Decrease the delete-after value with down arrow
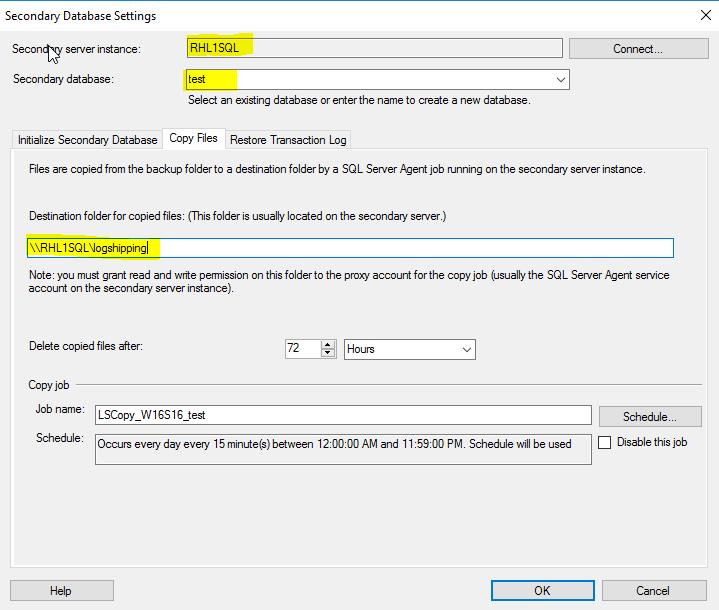The image size is (719, 610). click(x=328, y=353)
